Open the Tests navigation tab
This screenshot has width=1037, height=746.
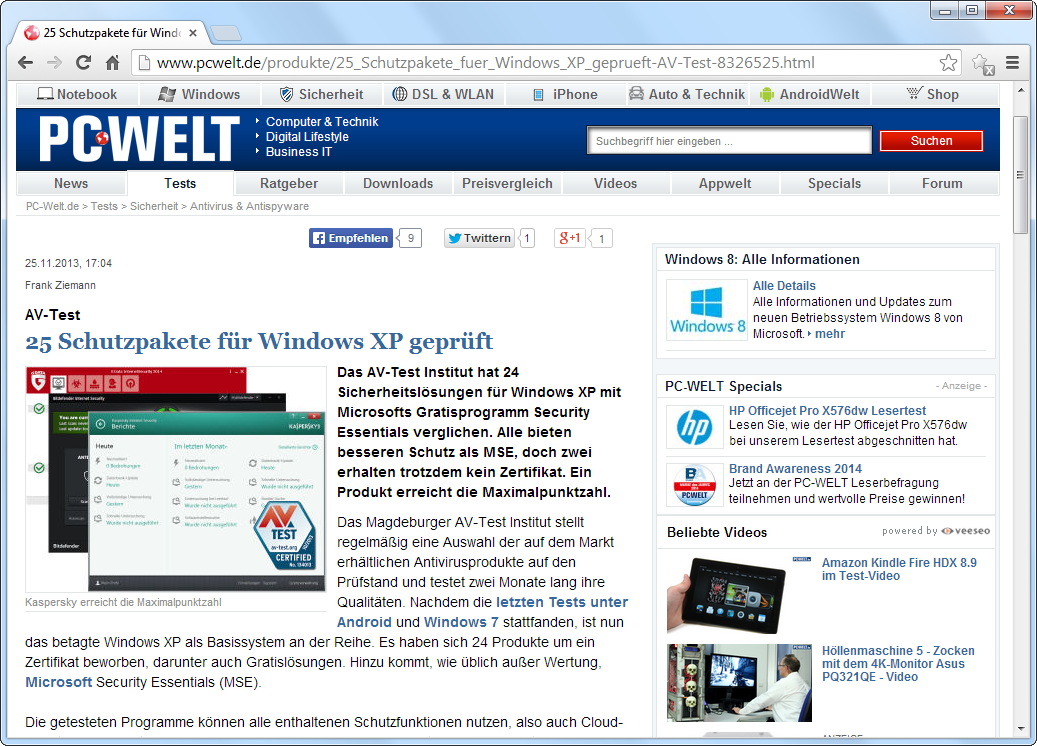pos(180,183)
